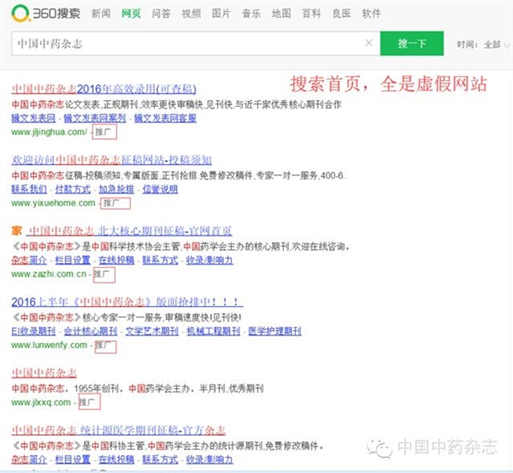
Task: Open the 音乐 tab
Action: (x=251, y=13)
